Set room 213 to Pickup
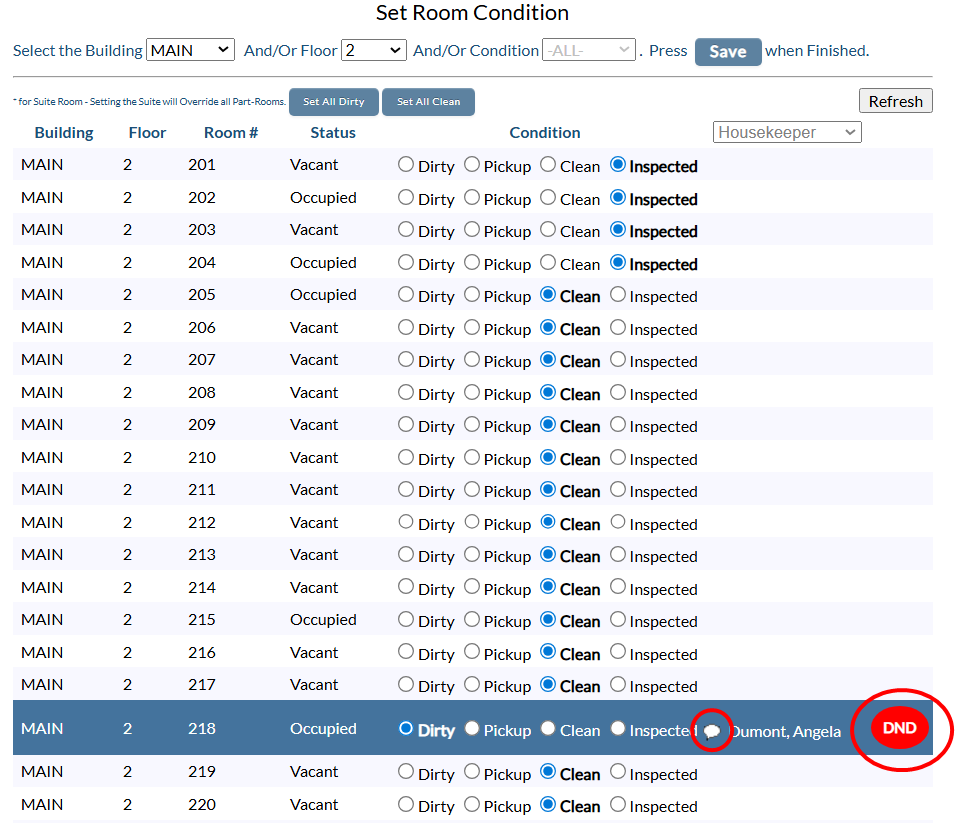962x833 pixels. click(472, 555)
